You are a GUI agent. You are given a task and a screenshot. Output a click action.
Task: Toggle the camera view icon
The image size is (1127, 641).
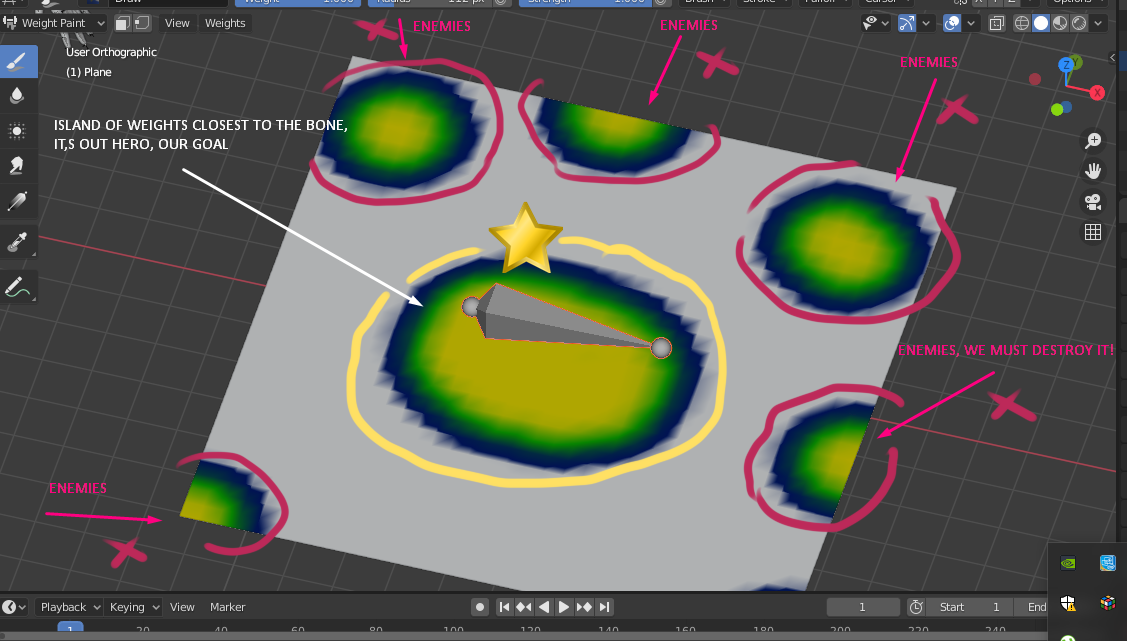coord(1093,202)
